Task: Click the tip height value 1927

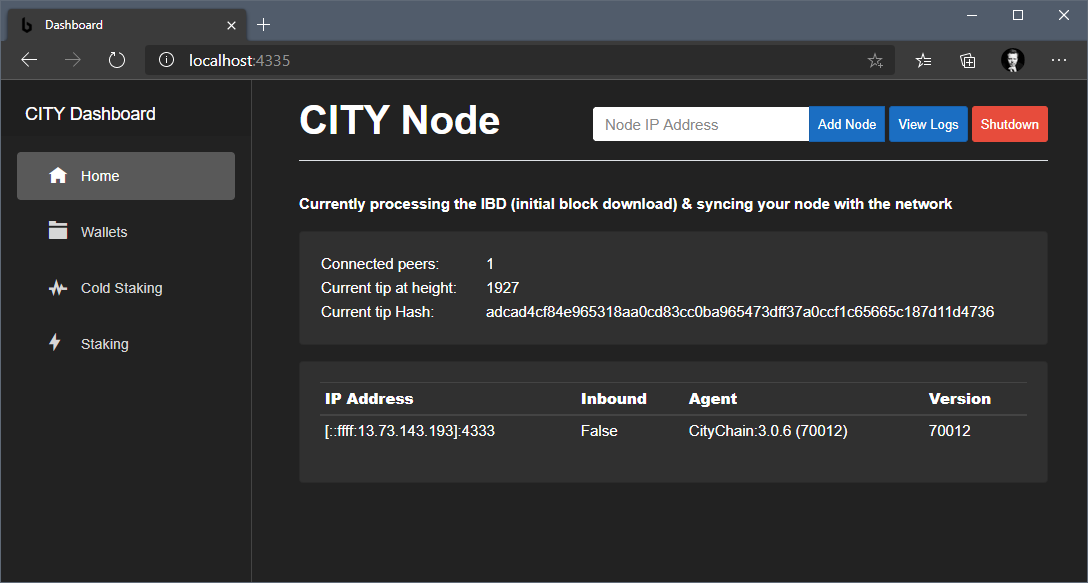Action: point(502,287)
